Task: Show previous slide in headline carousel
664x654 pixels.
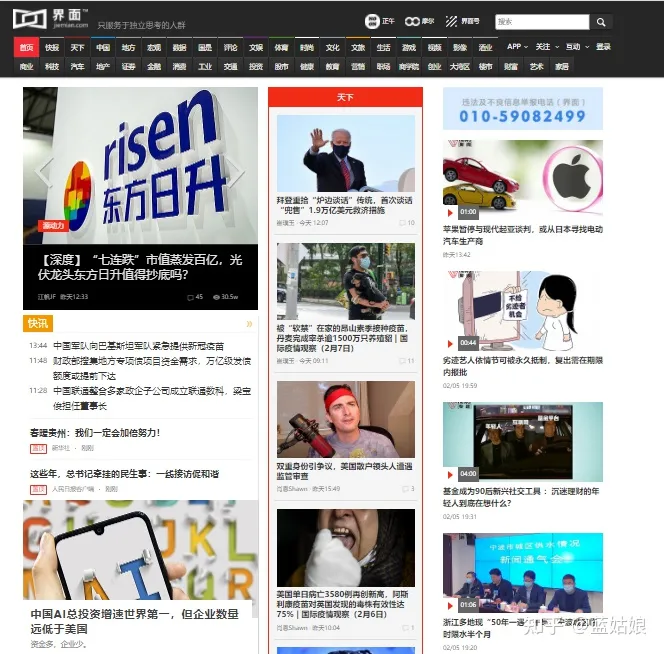Action: click(x=45, y=172)
